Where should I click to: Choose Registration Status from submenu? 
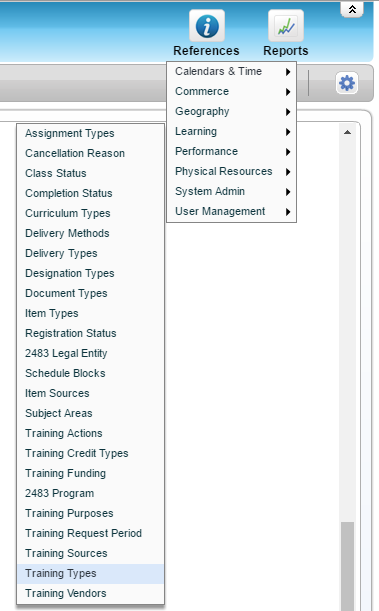(90, 334)
